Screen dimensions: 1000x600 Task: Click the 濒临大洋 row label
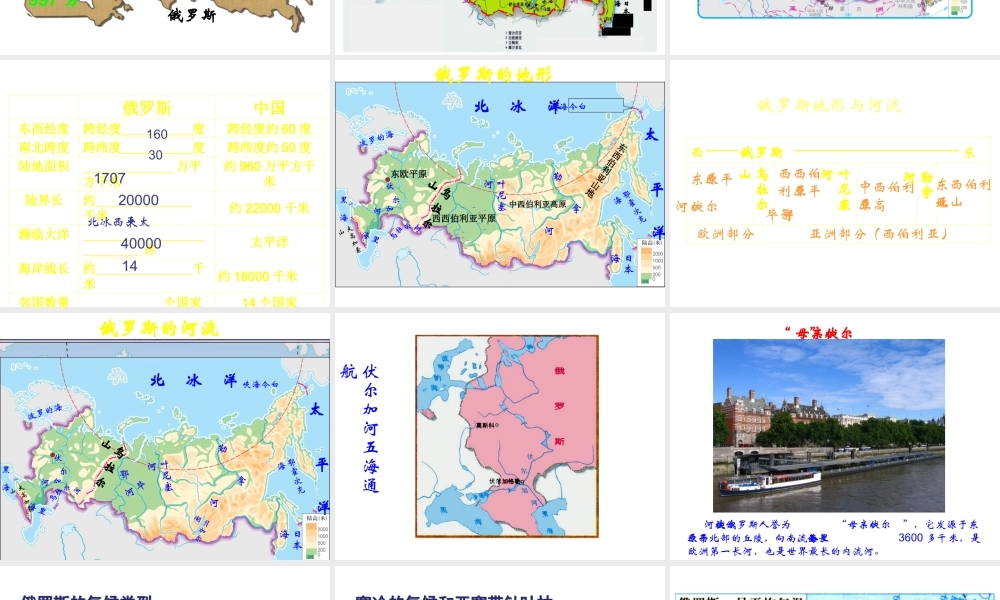click(x=43, y=235)
